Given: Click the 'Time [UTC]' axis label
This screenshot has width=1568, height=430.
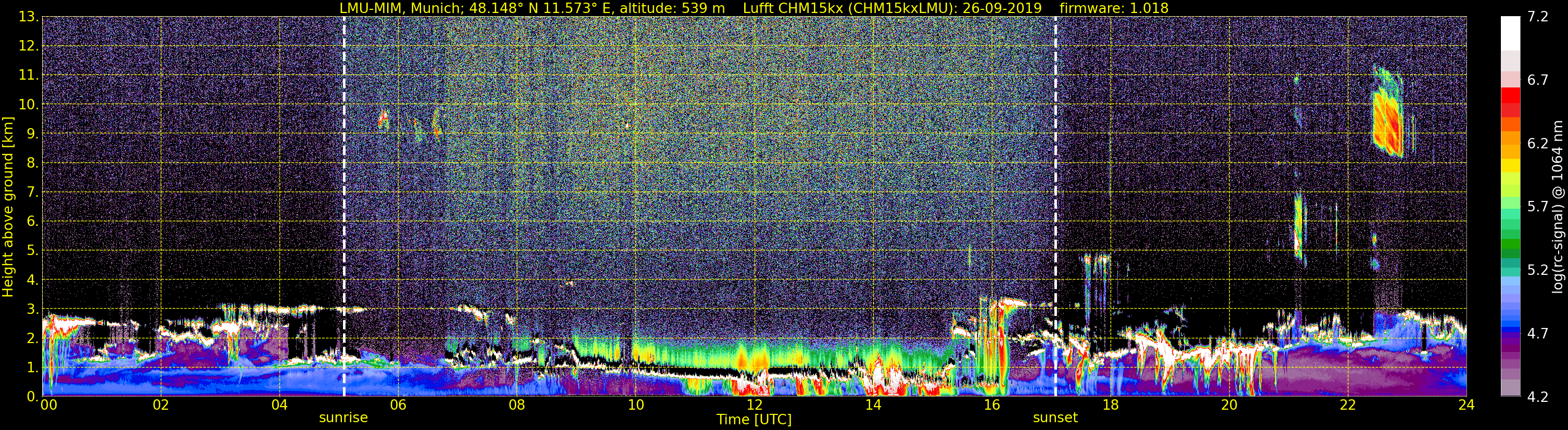Looking at the screenshot, I should [754, 420].
